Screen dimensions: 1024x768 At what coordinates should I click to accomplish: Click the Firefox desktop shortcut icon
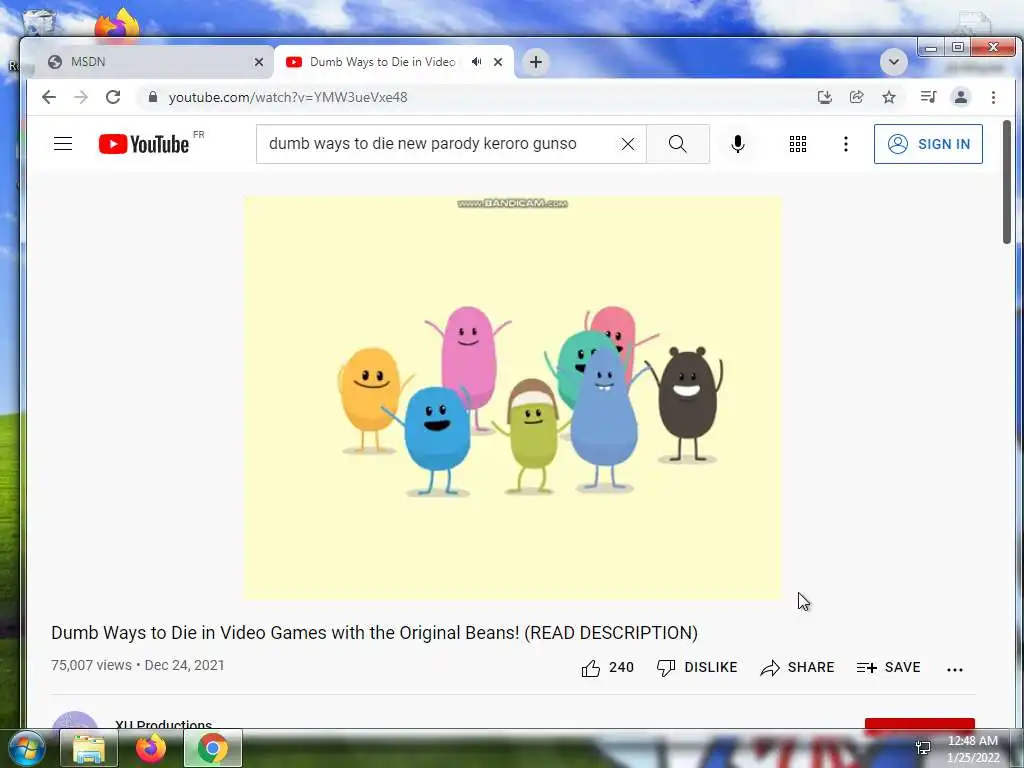coord(117,25)
